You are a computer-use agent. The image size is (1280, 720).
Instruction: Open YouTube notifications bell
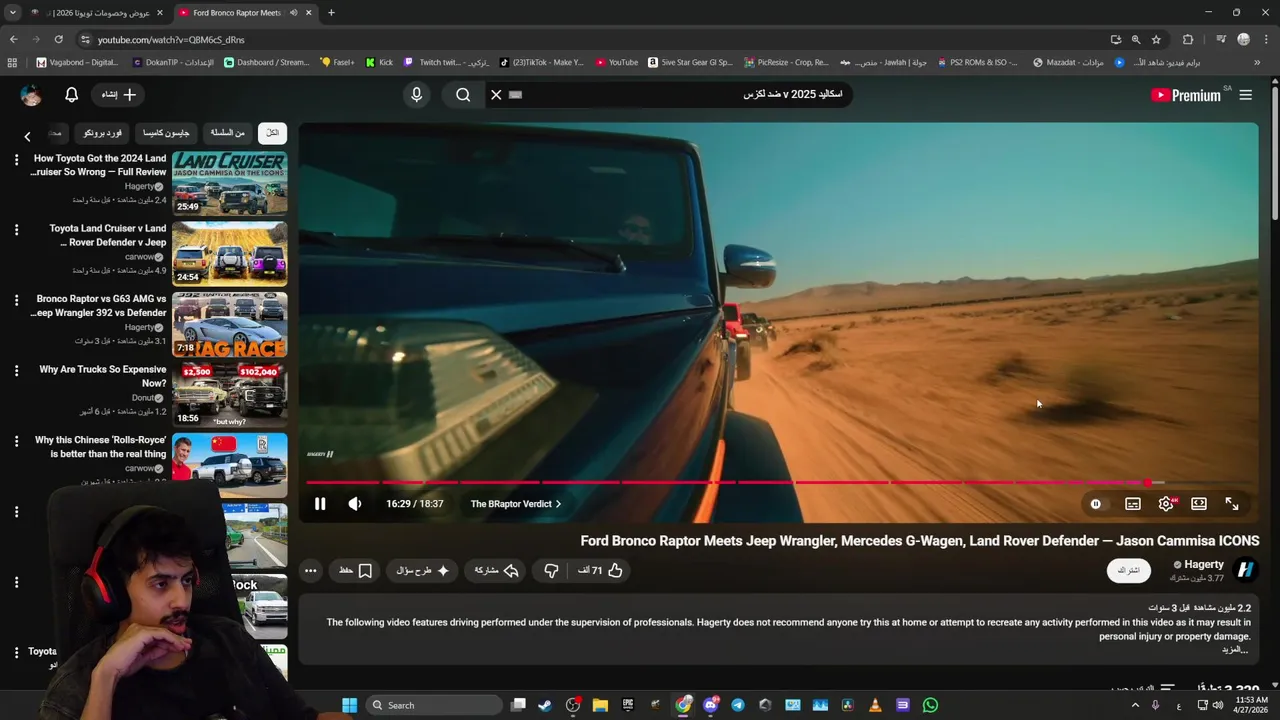click(71, 94)
